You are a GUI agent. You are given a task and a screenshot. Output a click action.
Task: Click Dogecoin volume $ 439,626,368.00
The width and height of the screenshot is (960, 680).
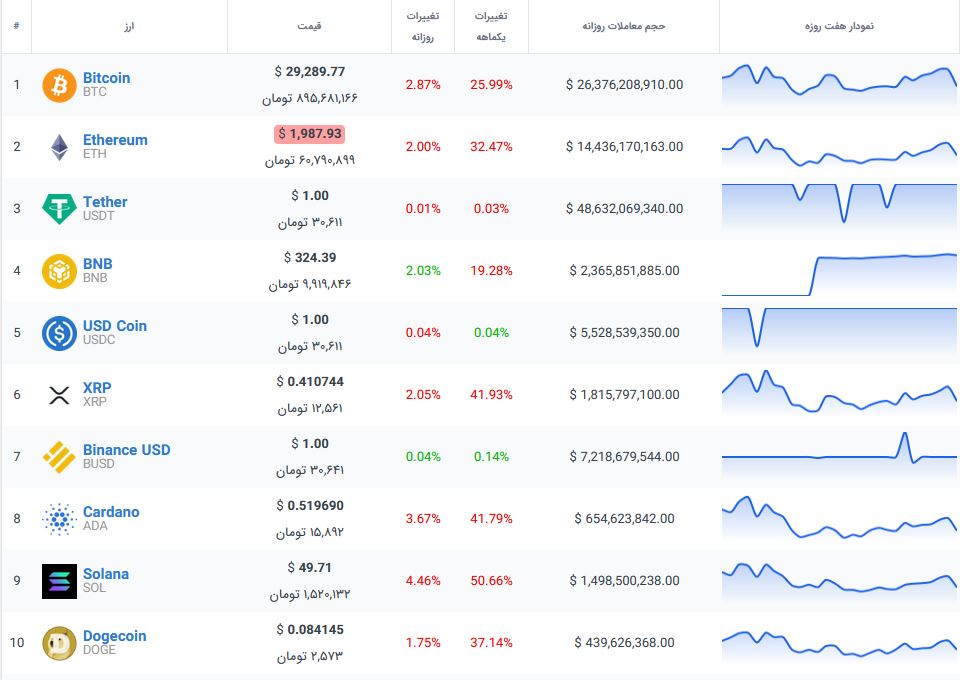click(x=624, y=643)
